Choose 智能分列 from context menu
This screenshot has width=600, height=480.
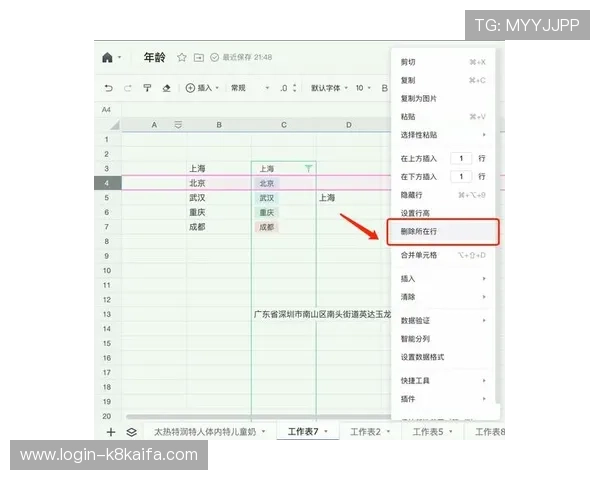[443, 339]
